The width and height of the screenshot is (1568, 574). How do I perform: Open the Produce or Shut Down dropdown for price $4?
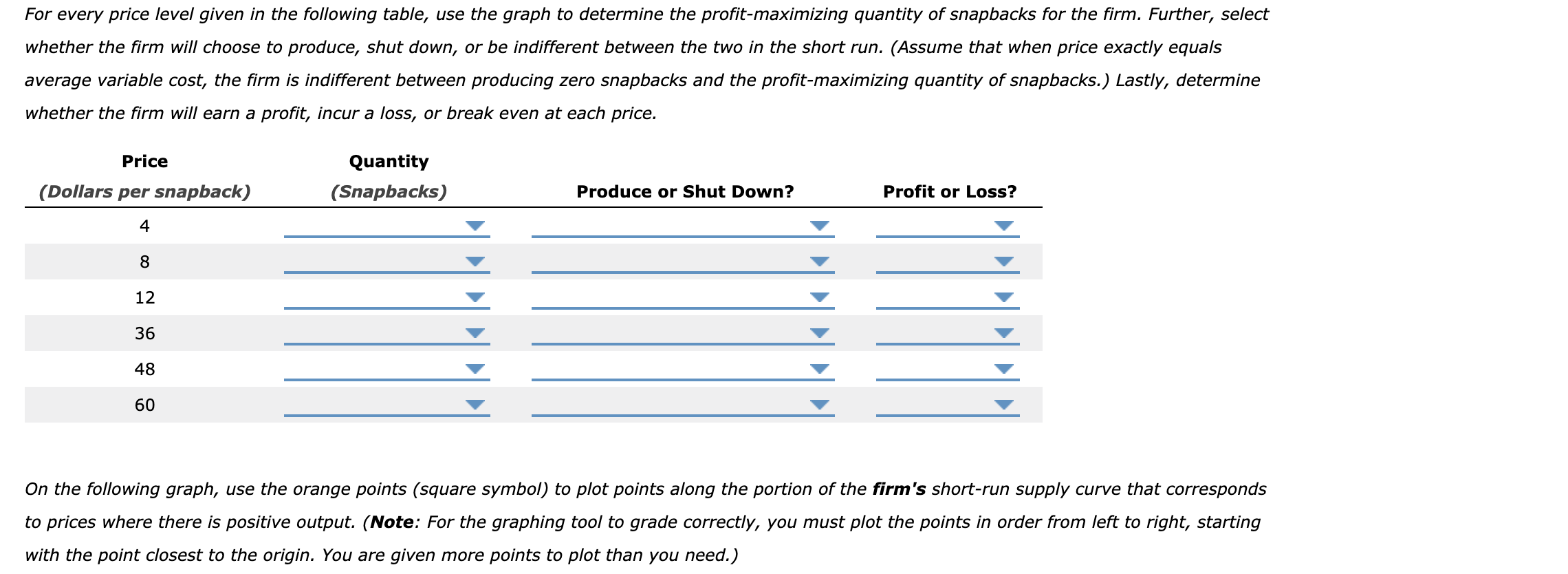820,224
